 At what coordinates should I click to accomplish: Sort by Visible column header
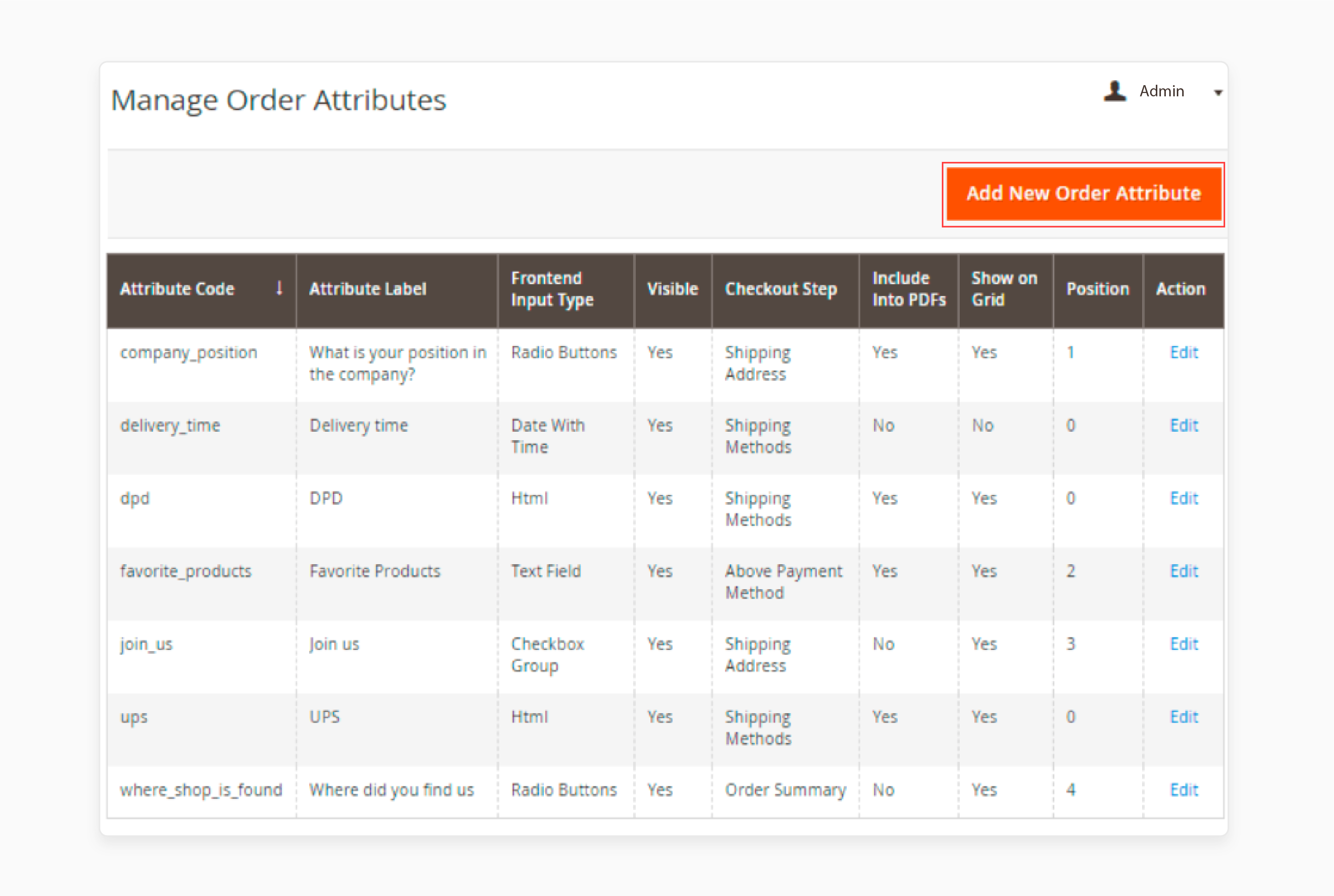pyautogui.click(x=673, y=290)
